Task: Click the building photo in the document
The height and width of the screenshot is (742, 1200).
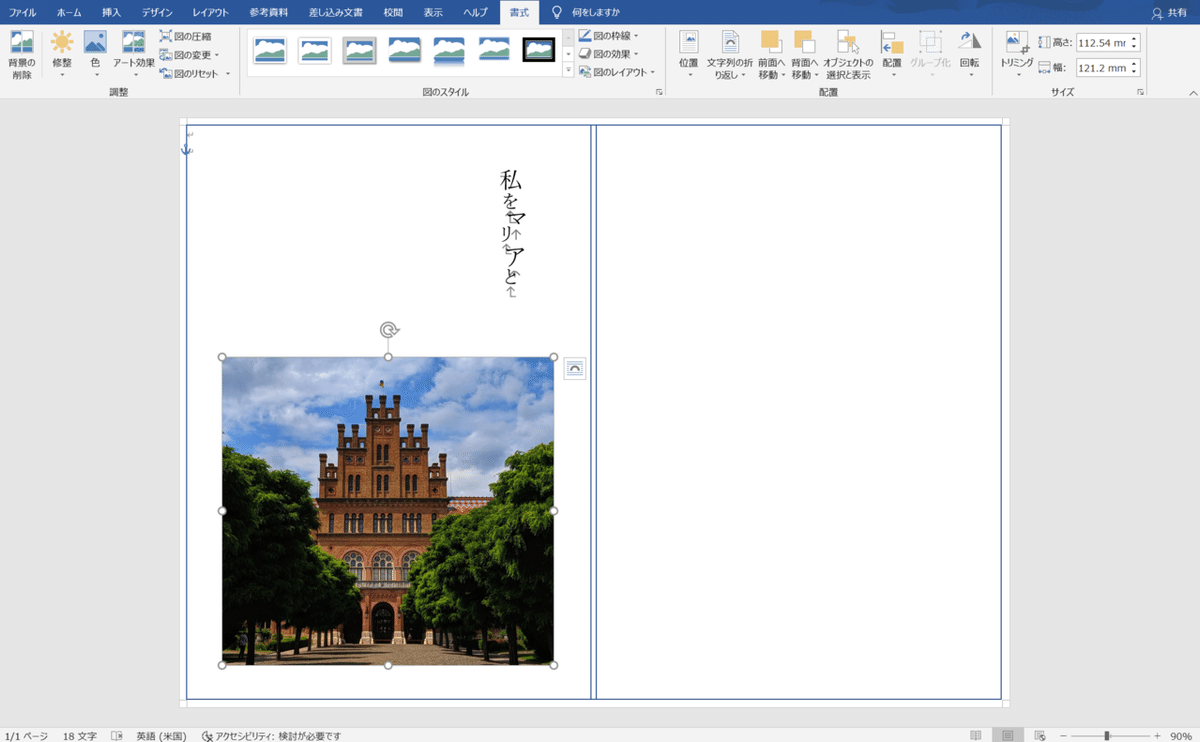Action: 388,511
